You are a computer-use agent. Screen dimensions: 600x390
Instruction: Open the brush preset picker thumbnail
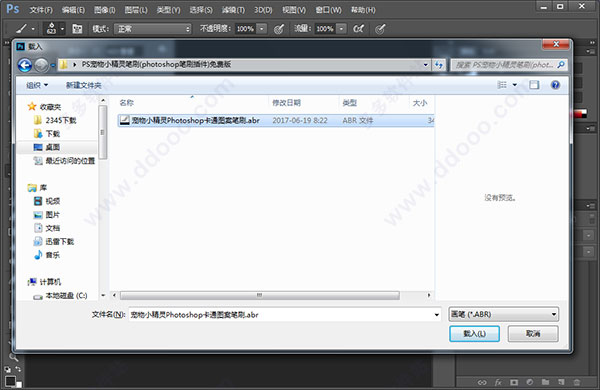click(x=51, y=29)
